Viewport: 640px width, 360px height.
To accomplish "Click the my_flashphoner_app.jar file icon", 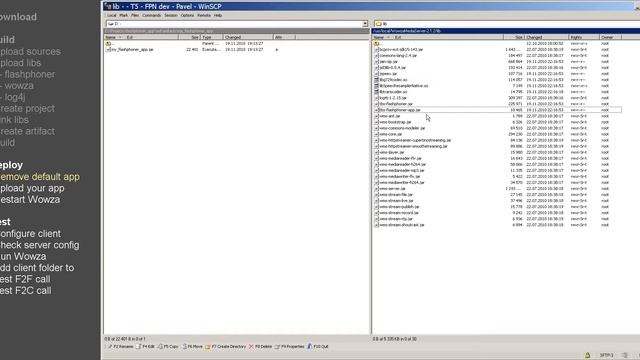I will point(108,49).
